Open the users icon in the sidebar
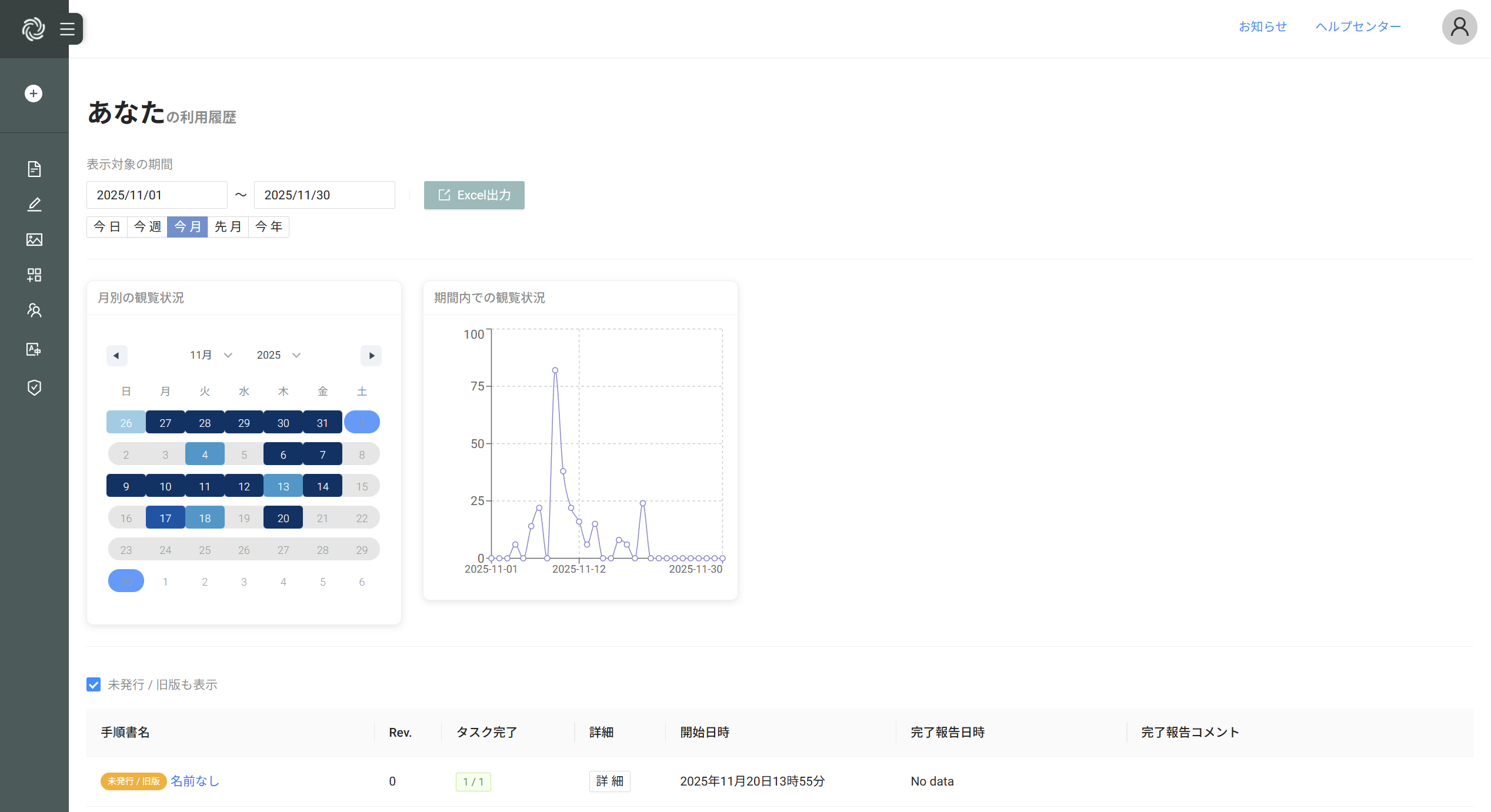The height and width of the screenshot is (812, 1491). tap(34, 310)
